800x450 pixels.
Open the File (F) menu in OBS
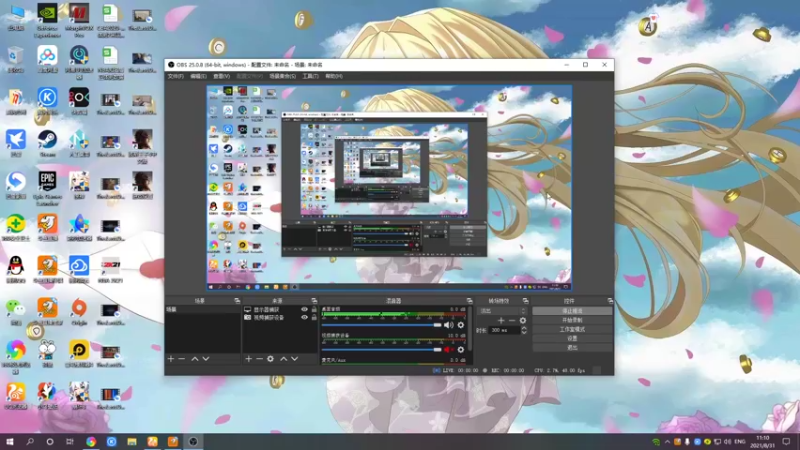[x=176, y=76]
